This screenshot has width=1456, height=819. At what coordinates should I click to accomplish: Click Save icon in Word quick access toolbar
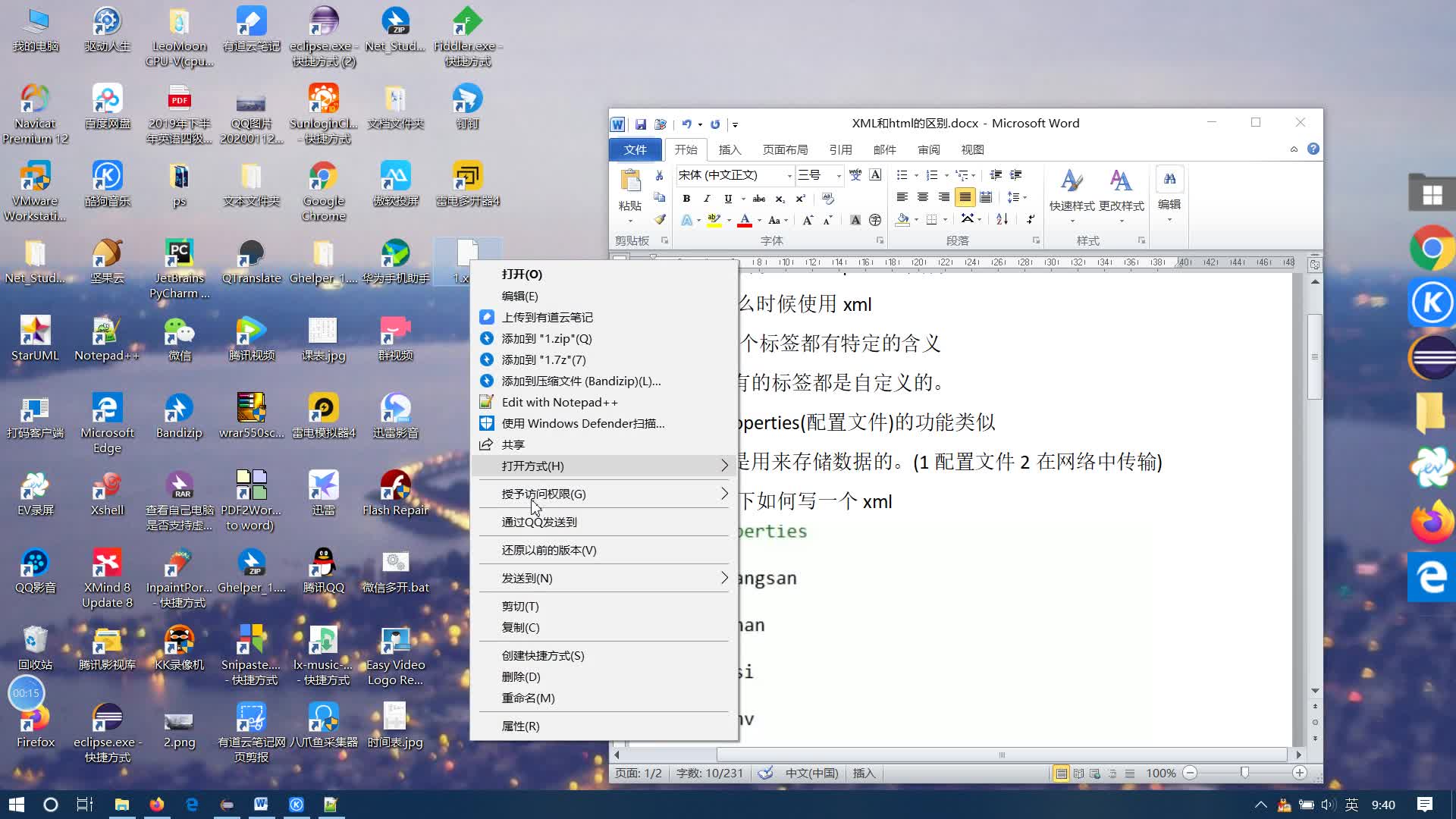(641, 124)
